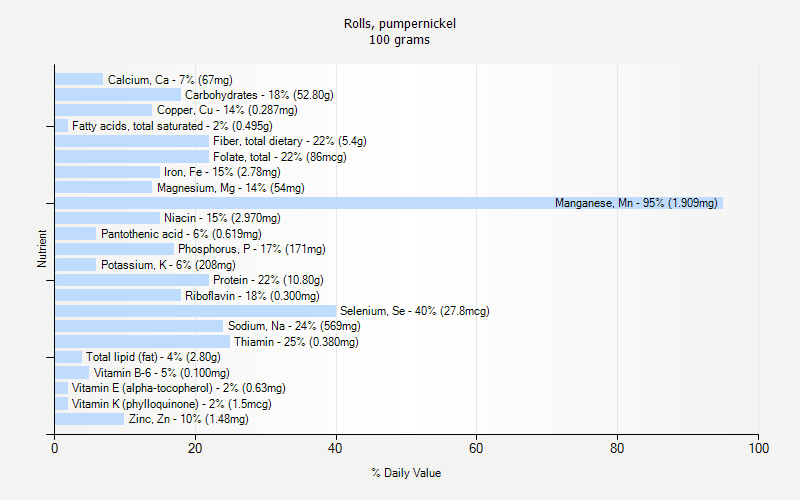800x500 pixels.
Task: Click the Thiamin 25% bar
Action: tap(143, 342)
